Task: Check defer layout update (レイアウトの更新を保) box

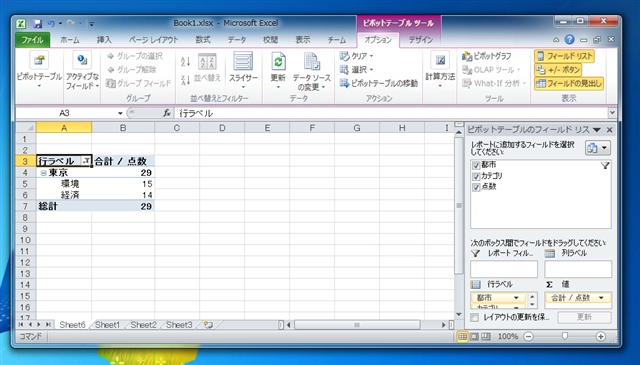Action: (x=474, y=317)
